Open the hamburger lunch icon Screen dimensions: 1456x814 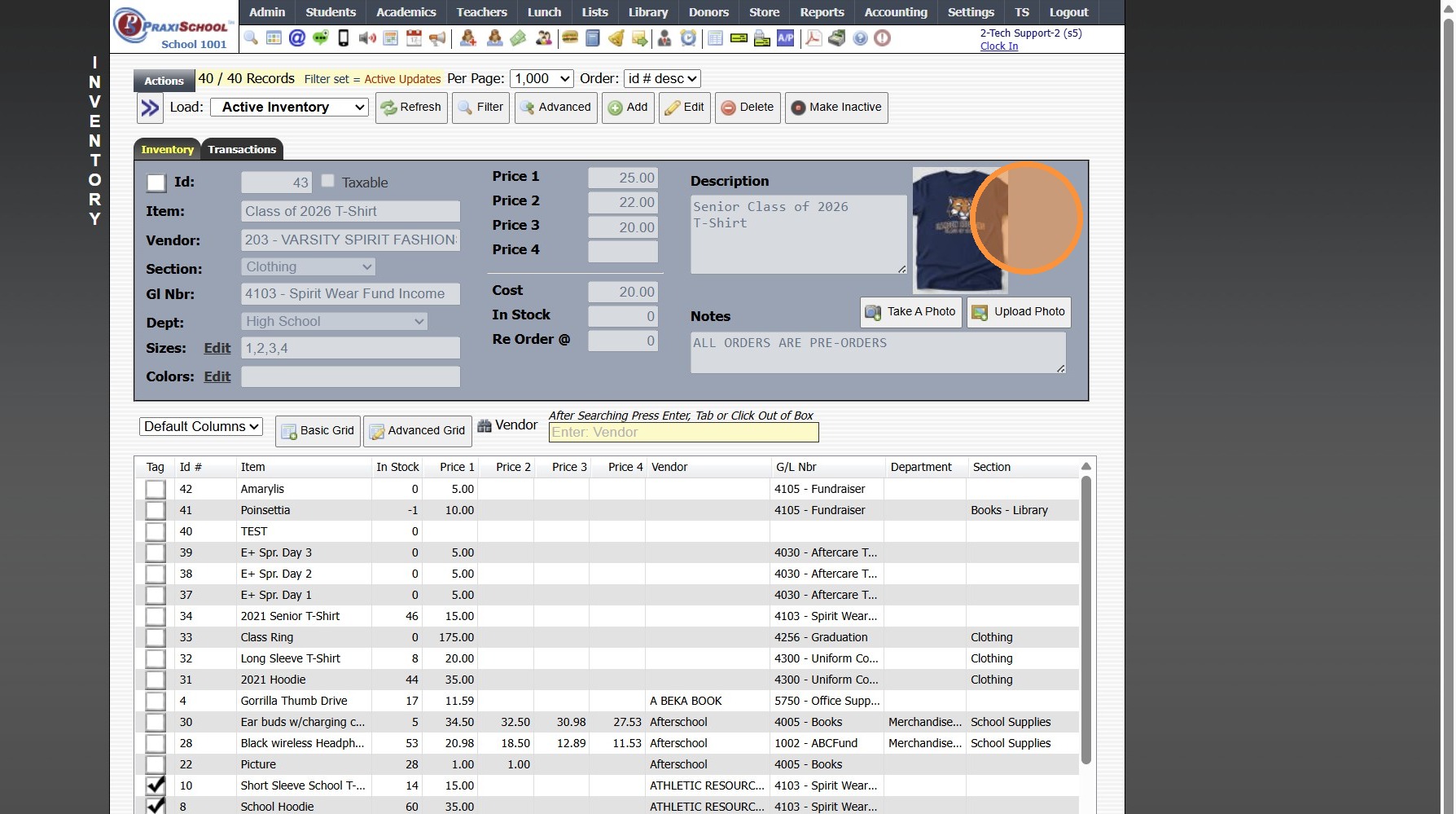tap(570, 38)
